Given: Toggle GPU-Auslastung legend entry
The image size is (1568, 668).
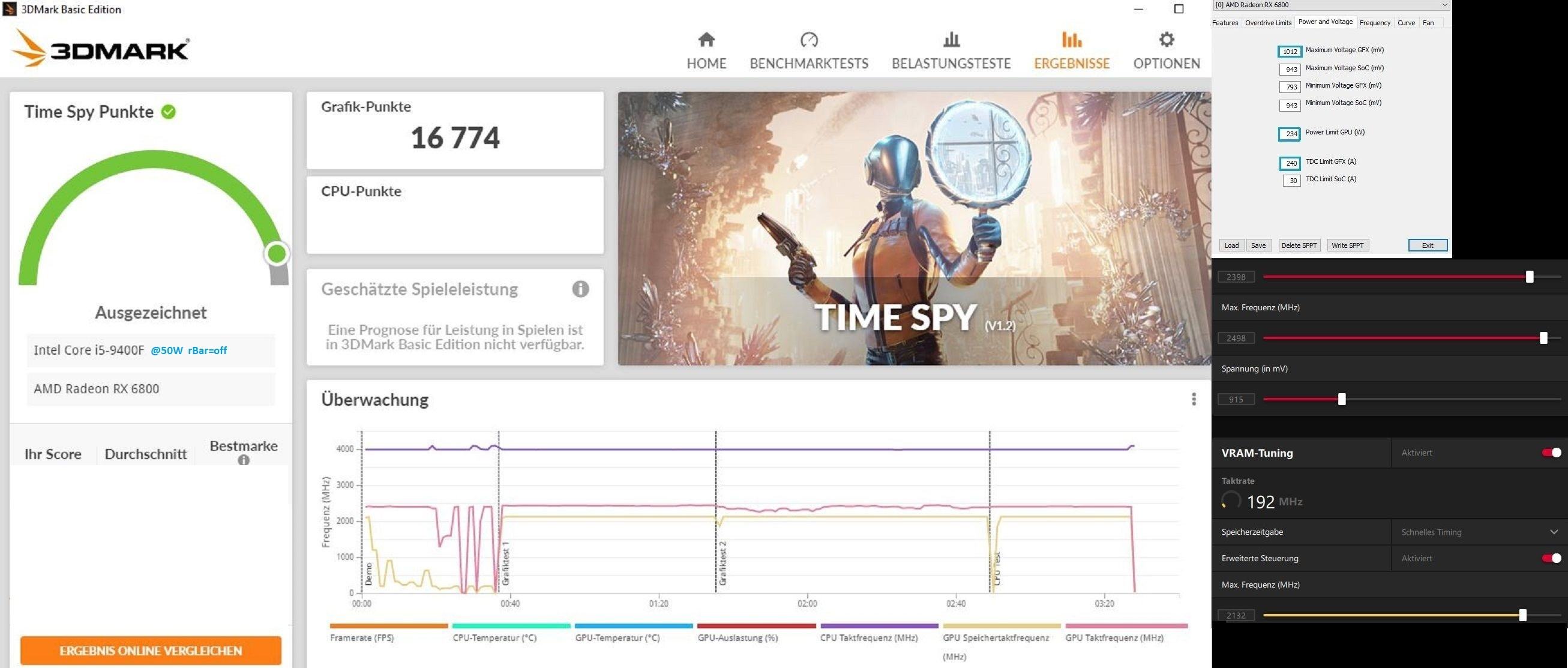Looking at the screenshot, I should click(x=756, y=633).
